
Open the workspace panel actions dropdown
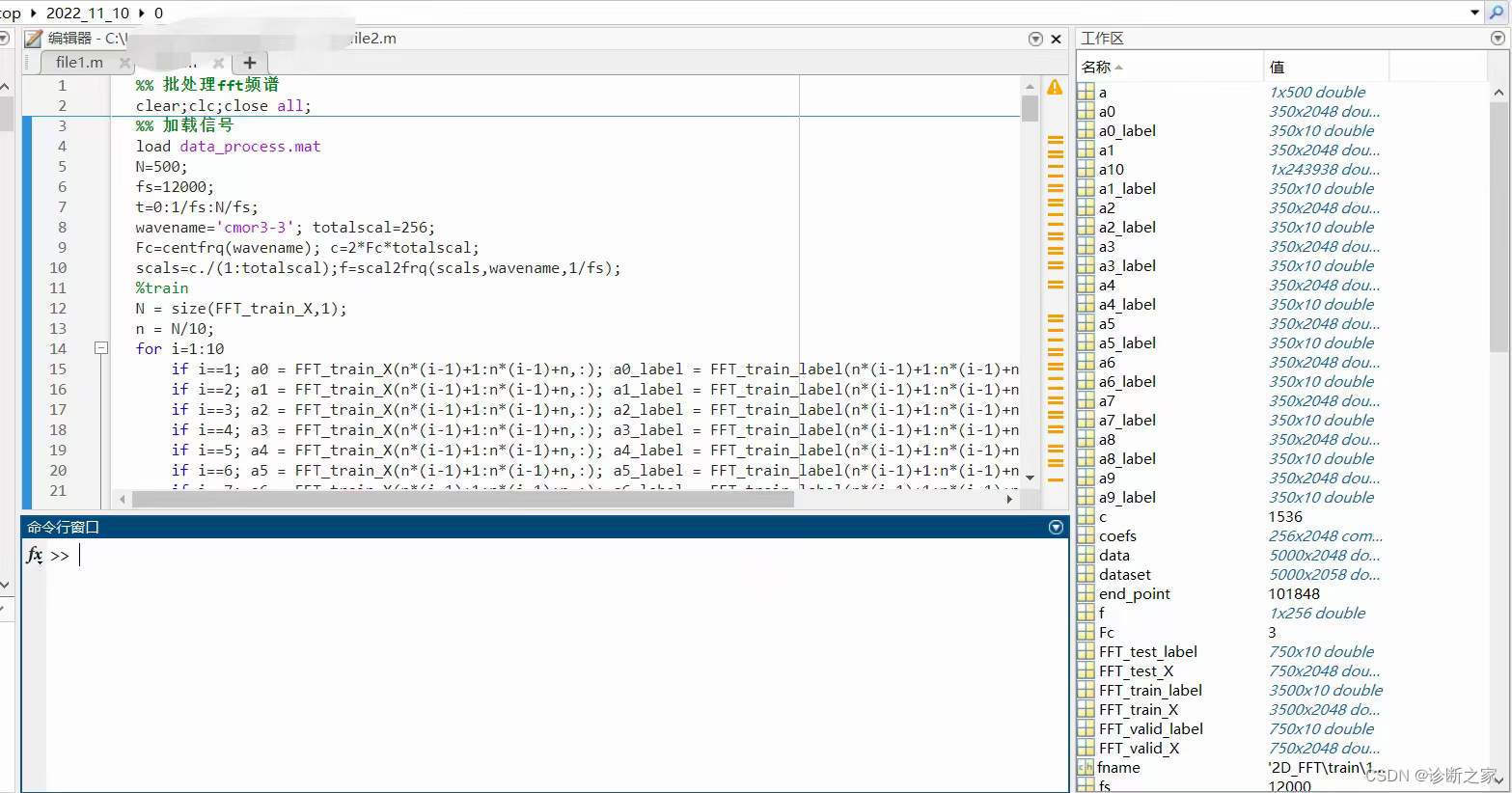click(1498, 38)
